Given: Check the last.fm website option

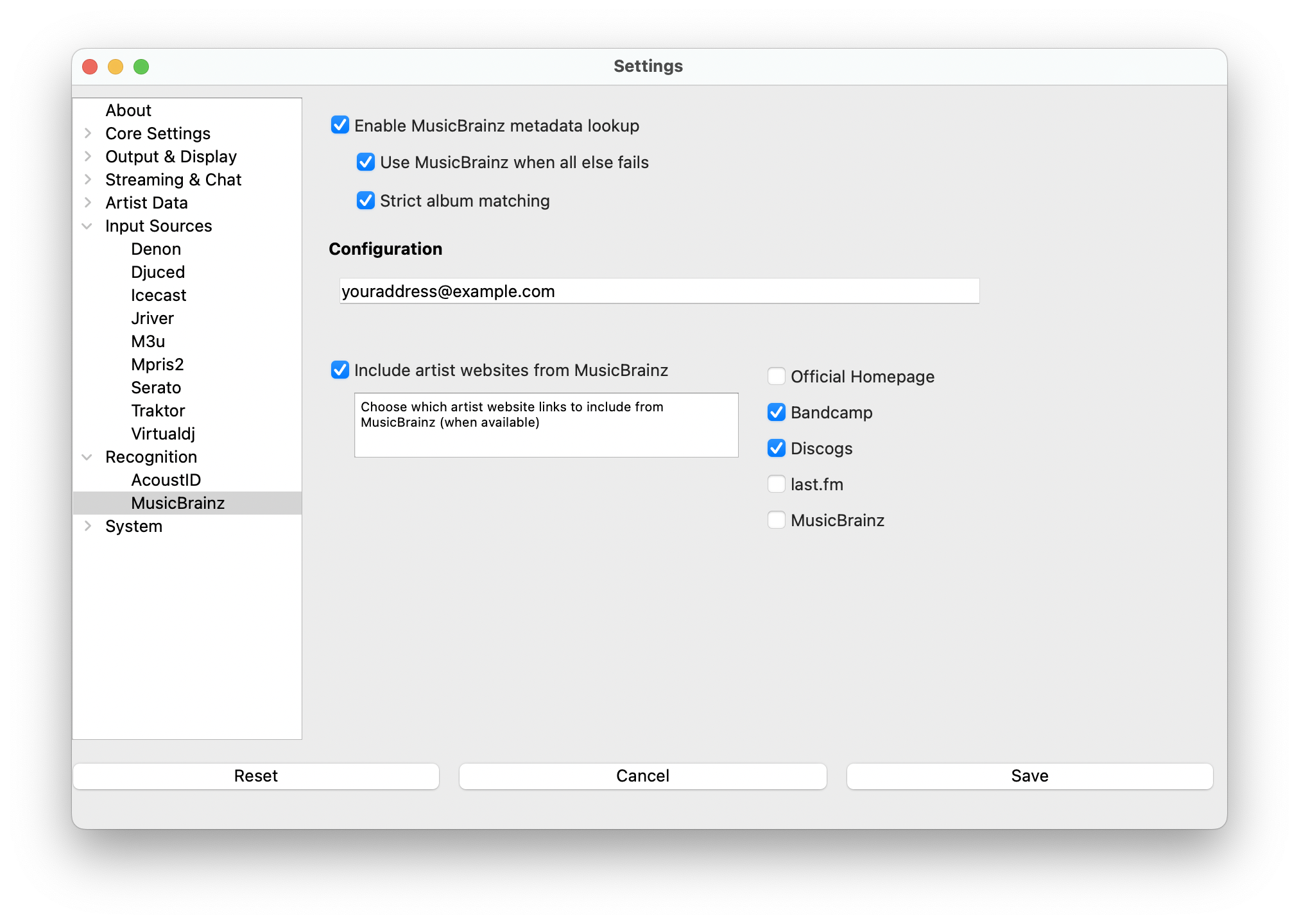Looking at the screenshot, I should click(777, 484).
